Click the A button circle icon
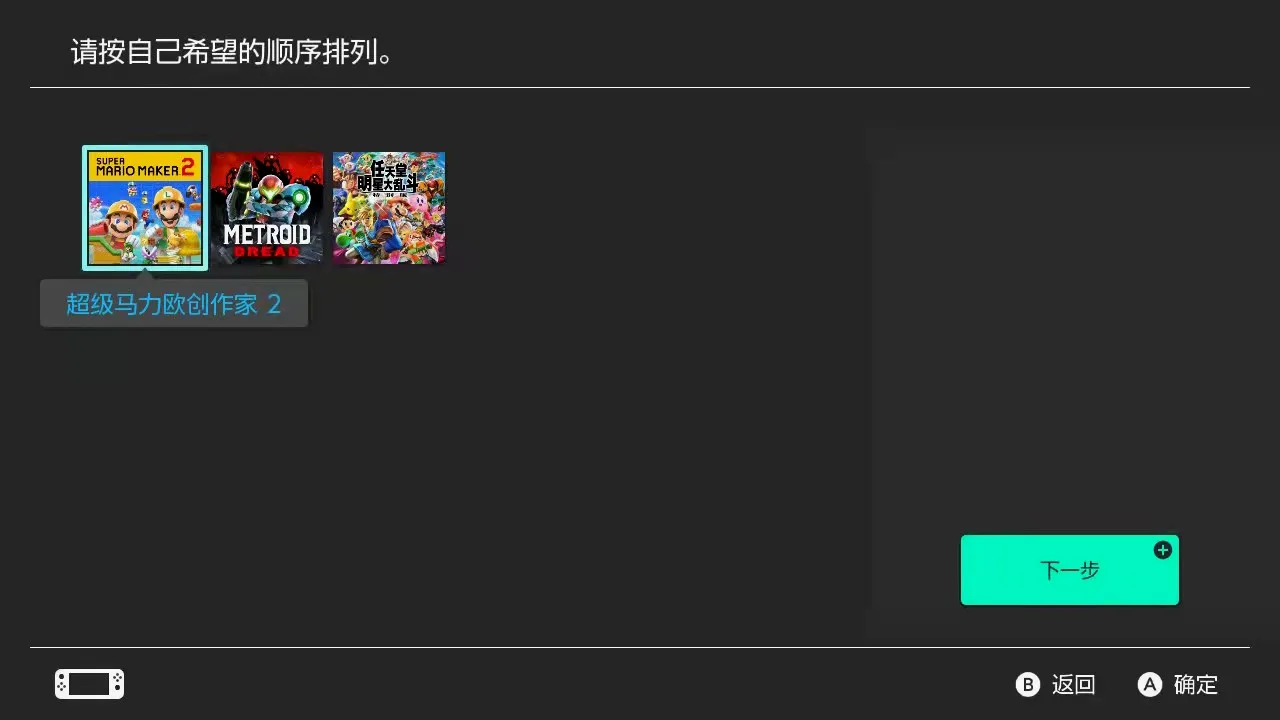The height and width of the screenshot is (720, 1280). point(1150,684)
